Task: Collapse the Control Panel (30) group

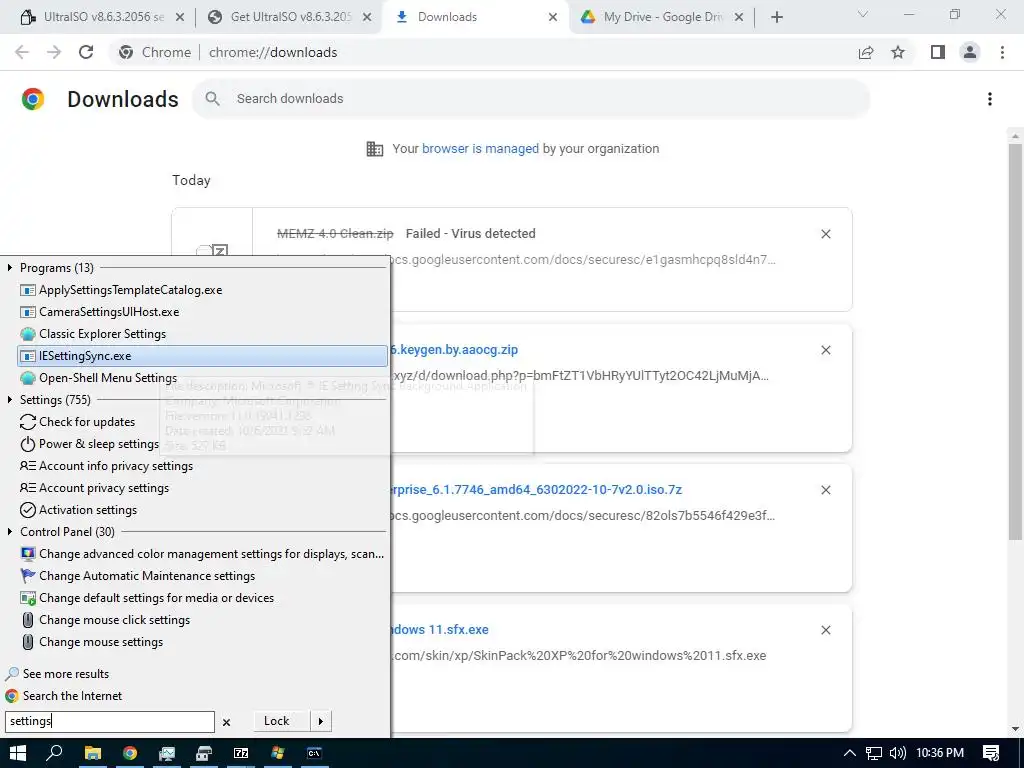Action: click(x=10, y=532)
